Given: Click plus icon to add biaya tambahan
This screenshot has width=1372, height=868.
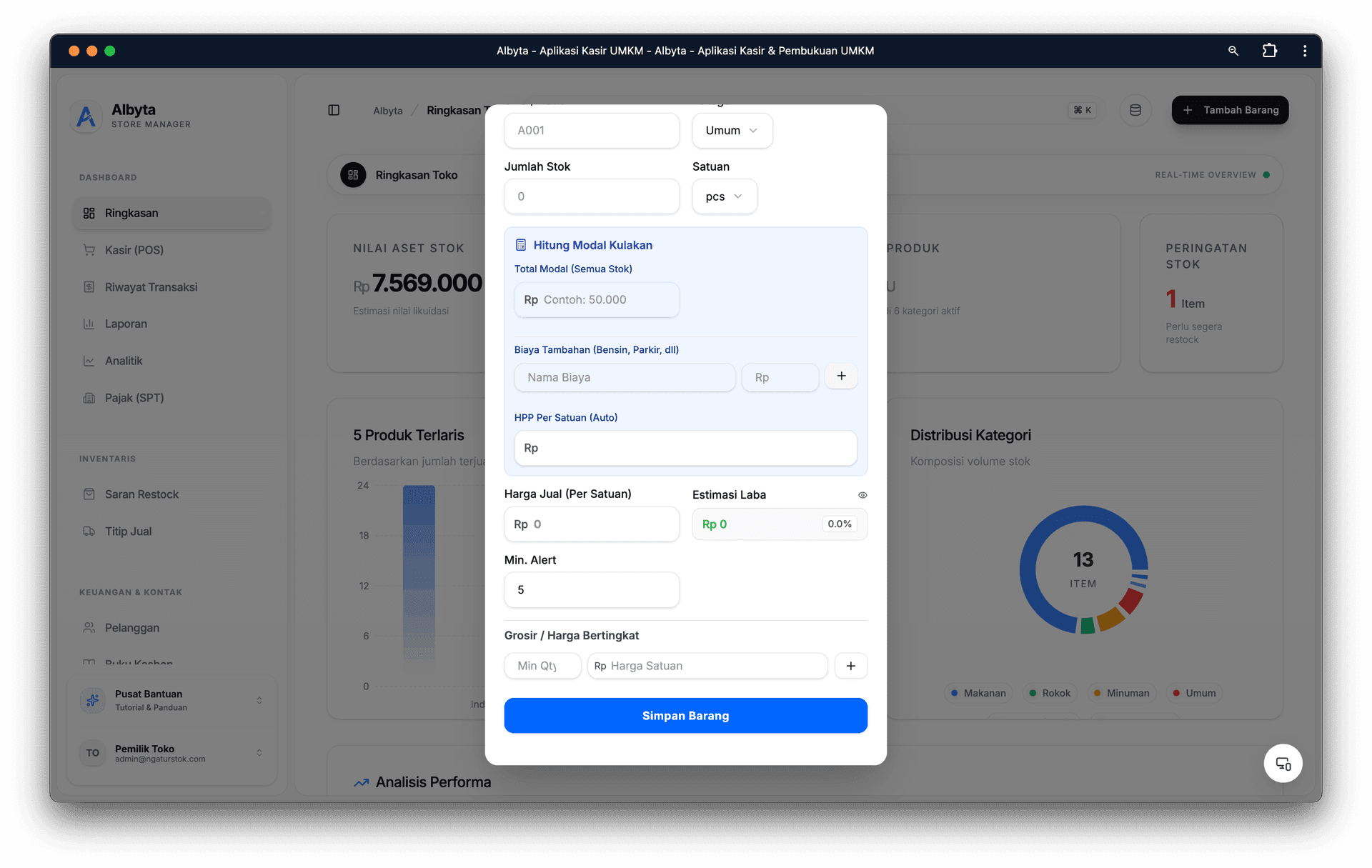Looking at the screenshot, I should coord(841,376).
